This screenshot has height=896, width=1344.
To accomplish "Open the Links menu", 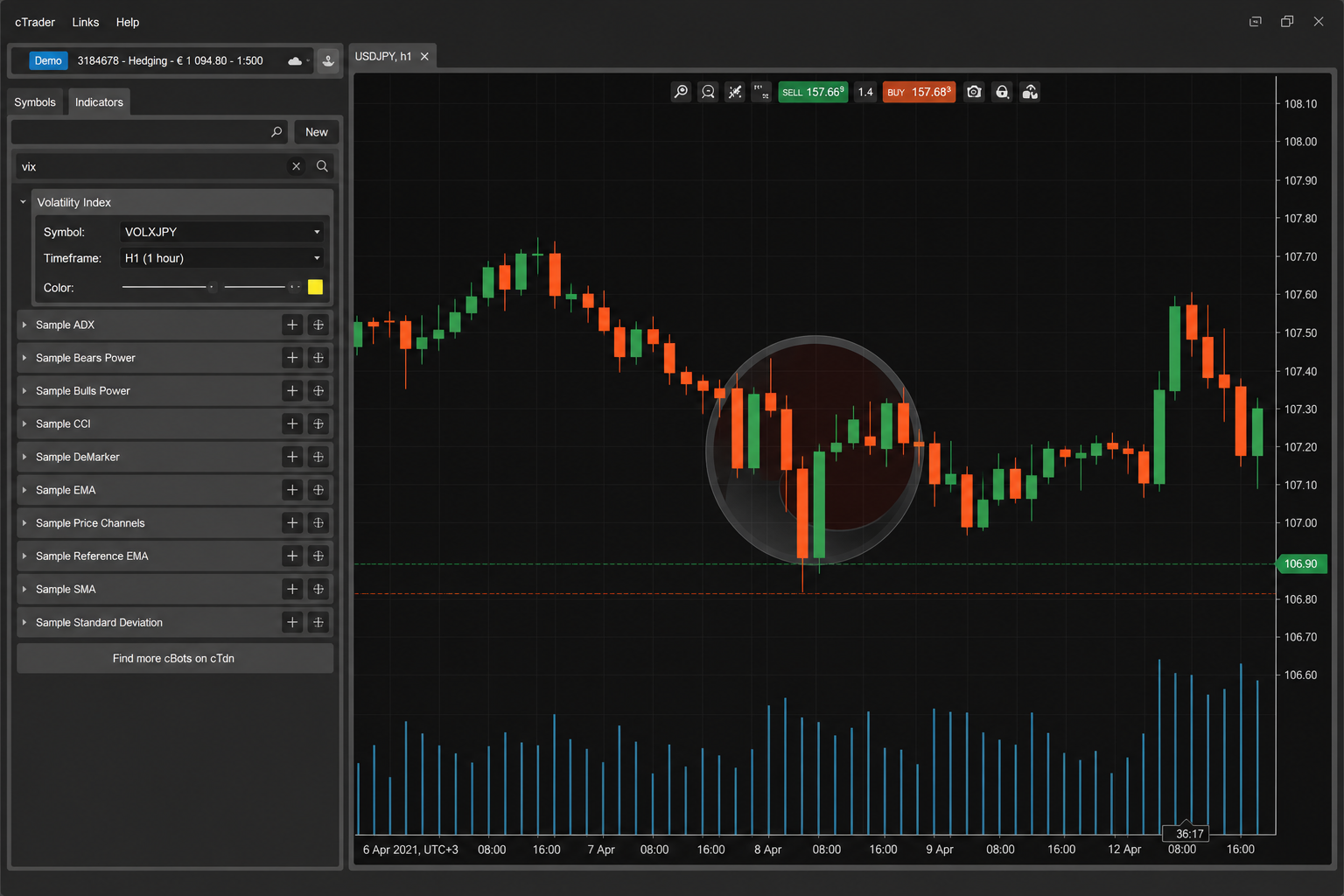I will coord(86,22).
